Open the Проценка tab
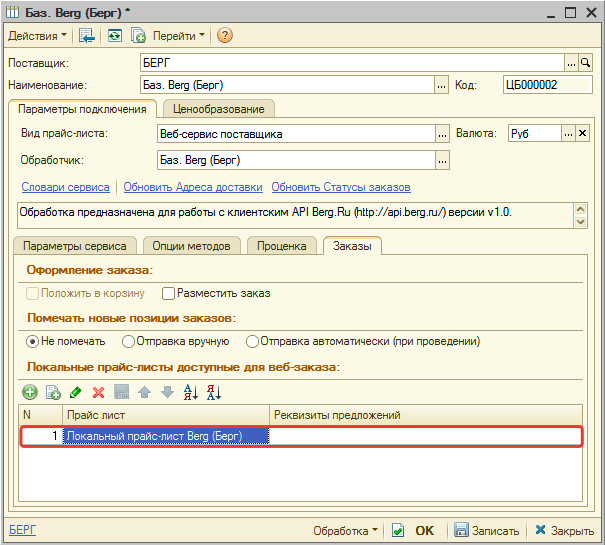This screenshot has height=545, width=605. point(282,246)
